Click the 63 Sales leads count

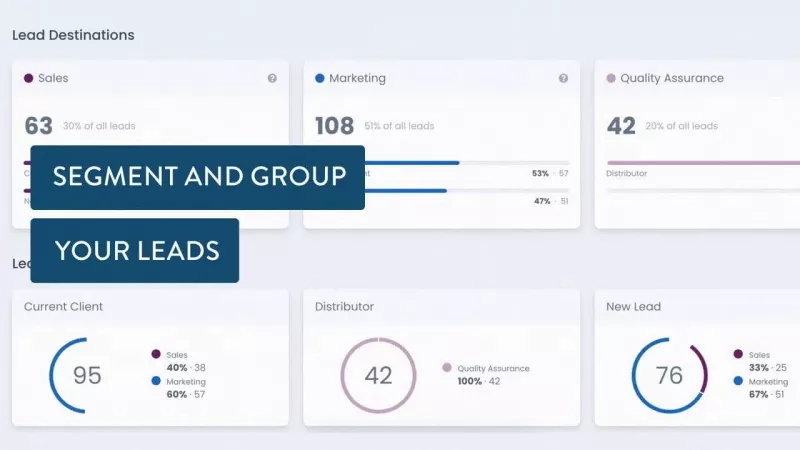pyautogui.click(x=39, y=126)
